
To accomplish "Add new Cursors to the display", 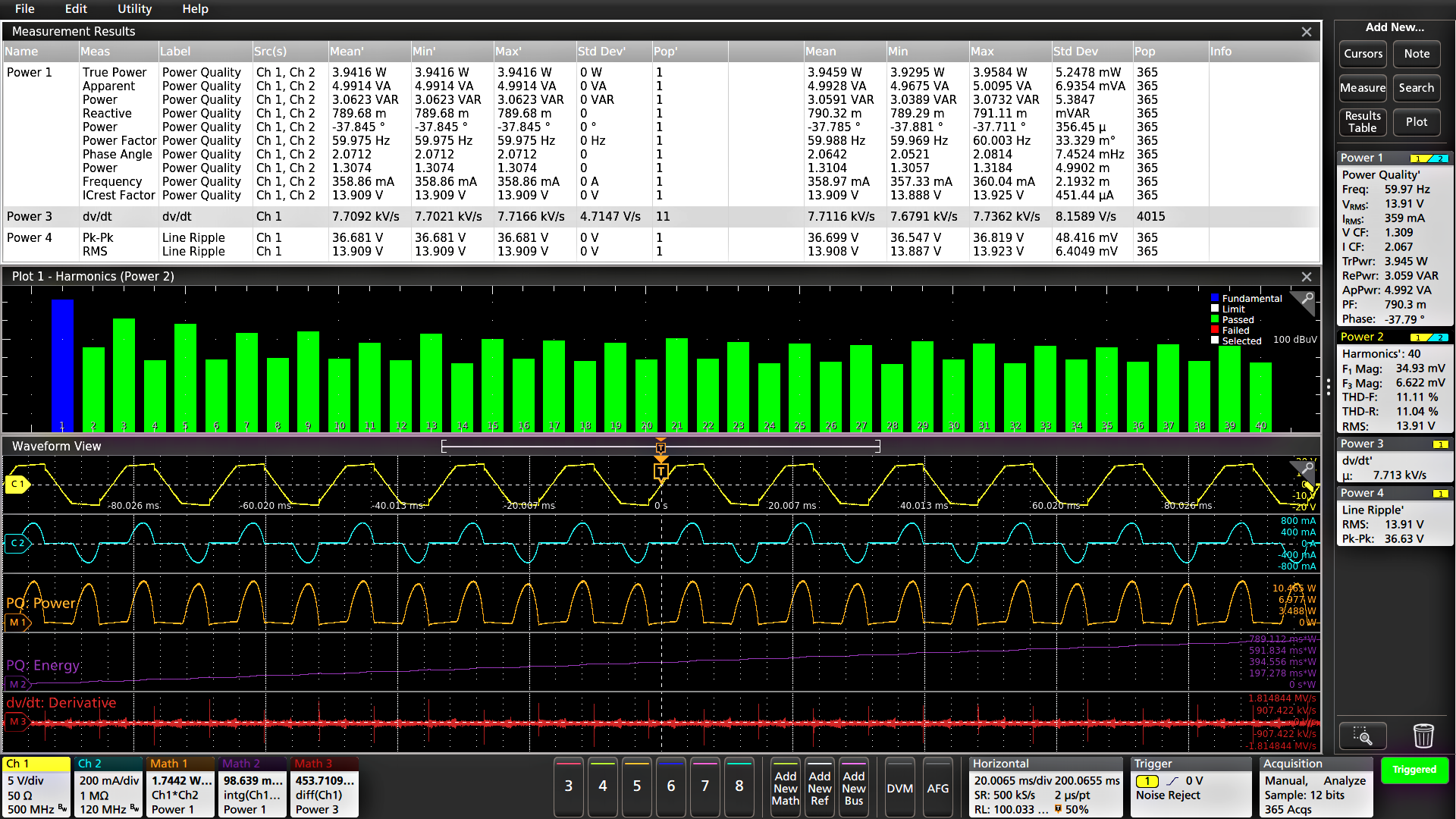I will click(x=1362, y=54).
